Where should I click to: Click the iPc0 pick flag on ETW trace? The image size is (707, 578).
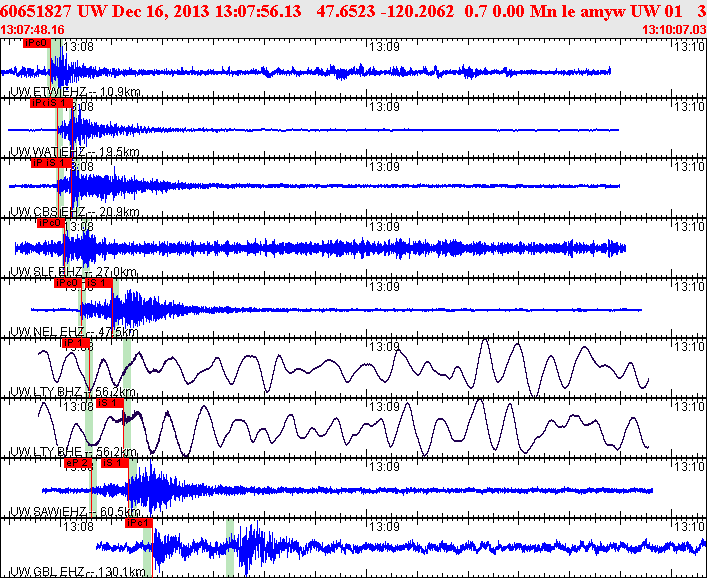point(36,43)
